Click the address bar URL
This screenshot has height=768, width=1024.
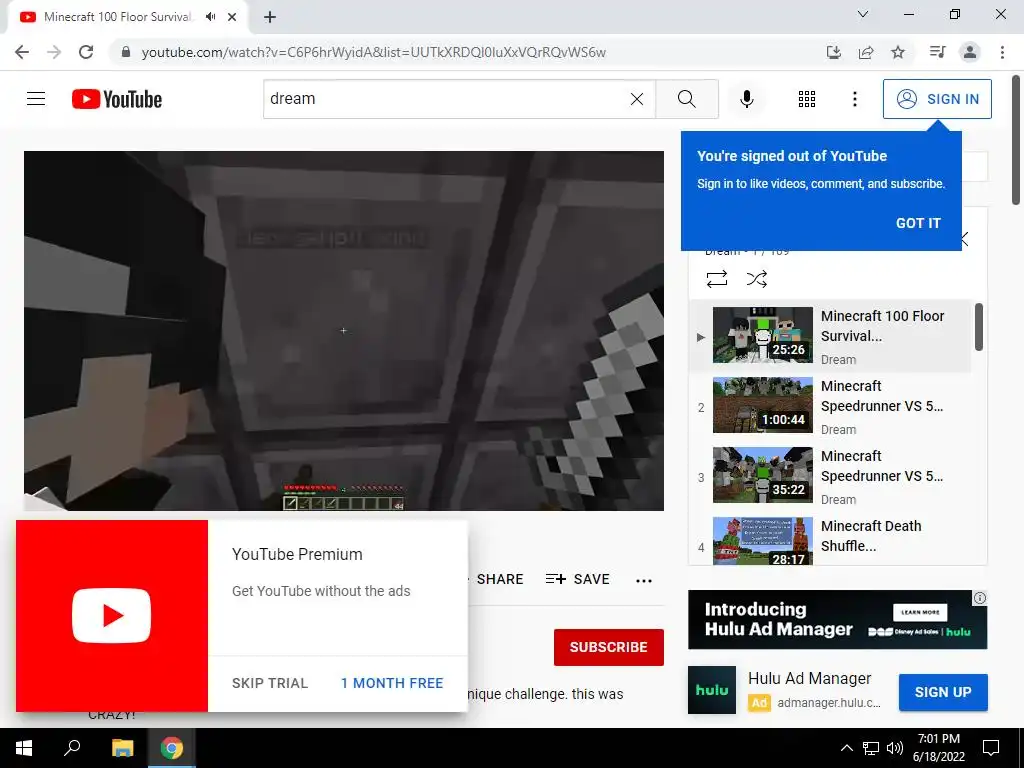pyautogui.click(x=374, y=52)
